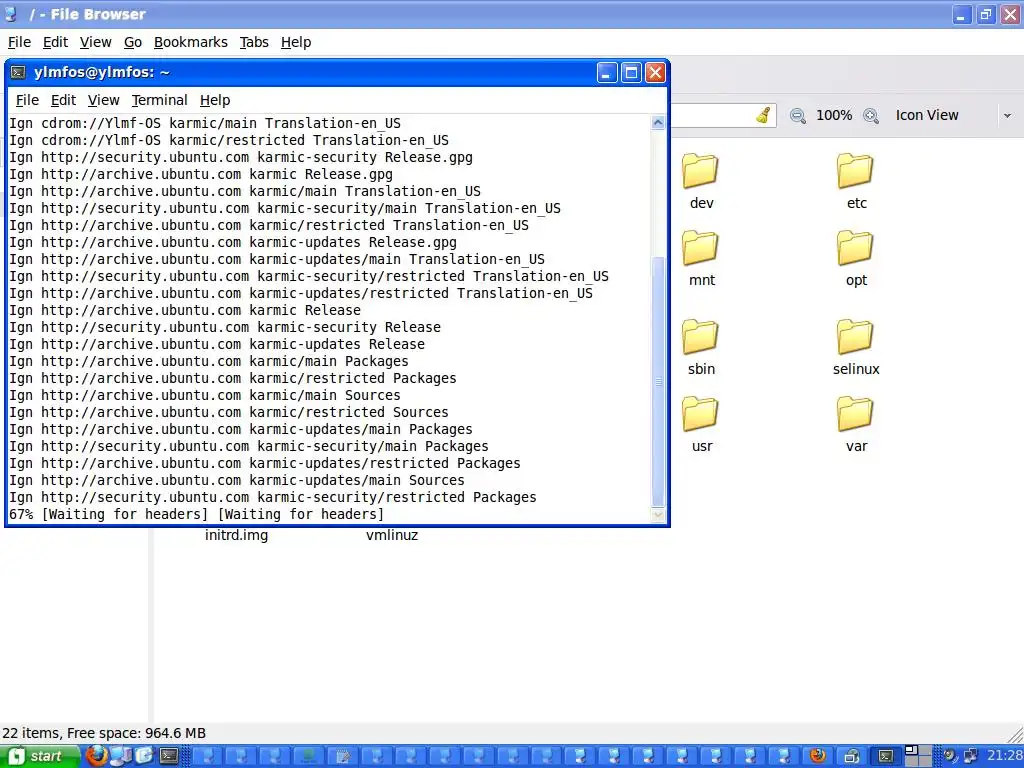1024x768 pixels.
Task: Open the Go menu
Action: tap(133, 42)
